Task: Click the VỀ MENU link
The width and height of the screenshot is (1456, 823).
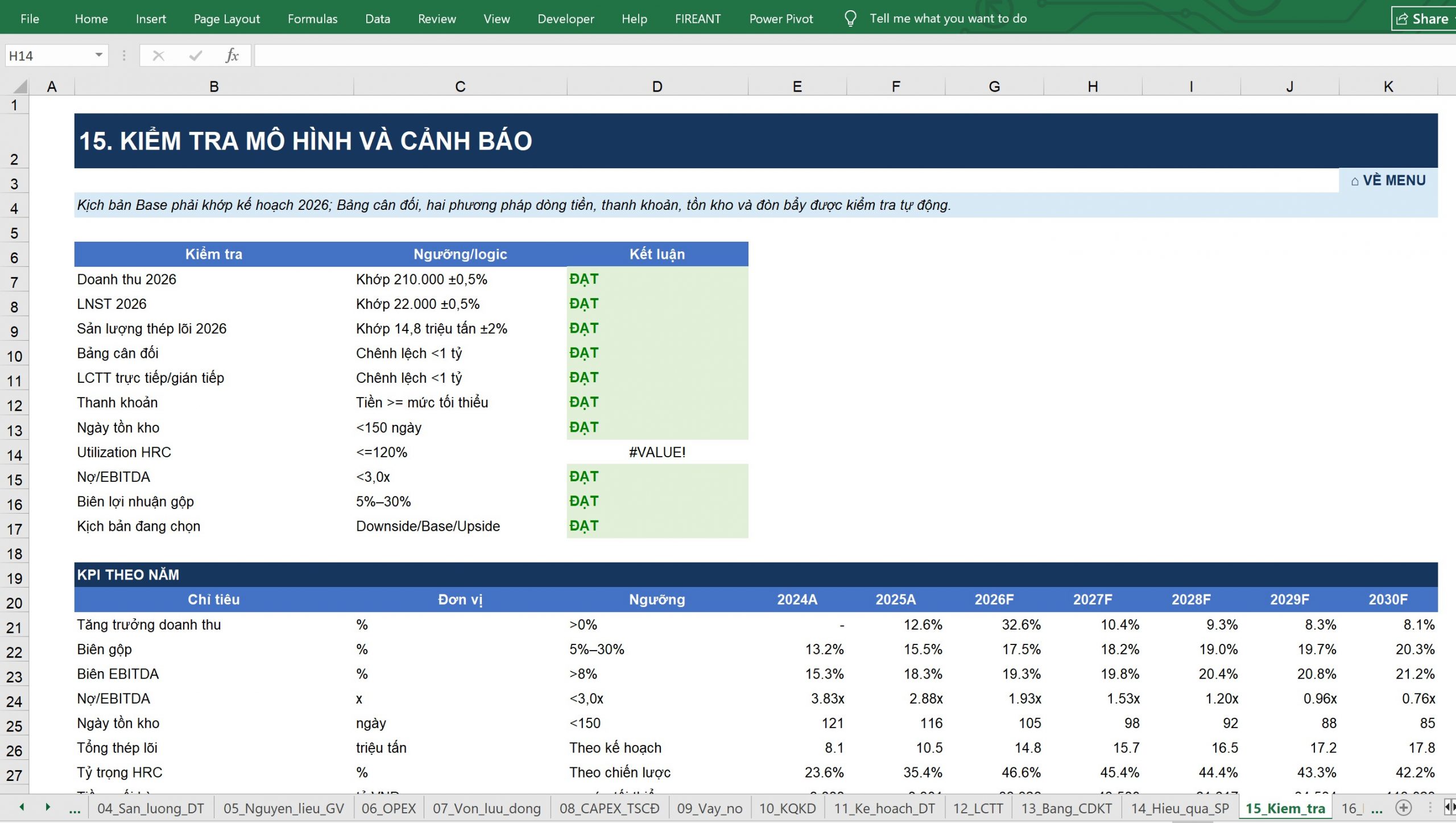Action: pyautogui.click(x=1388, y=180)
